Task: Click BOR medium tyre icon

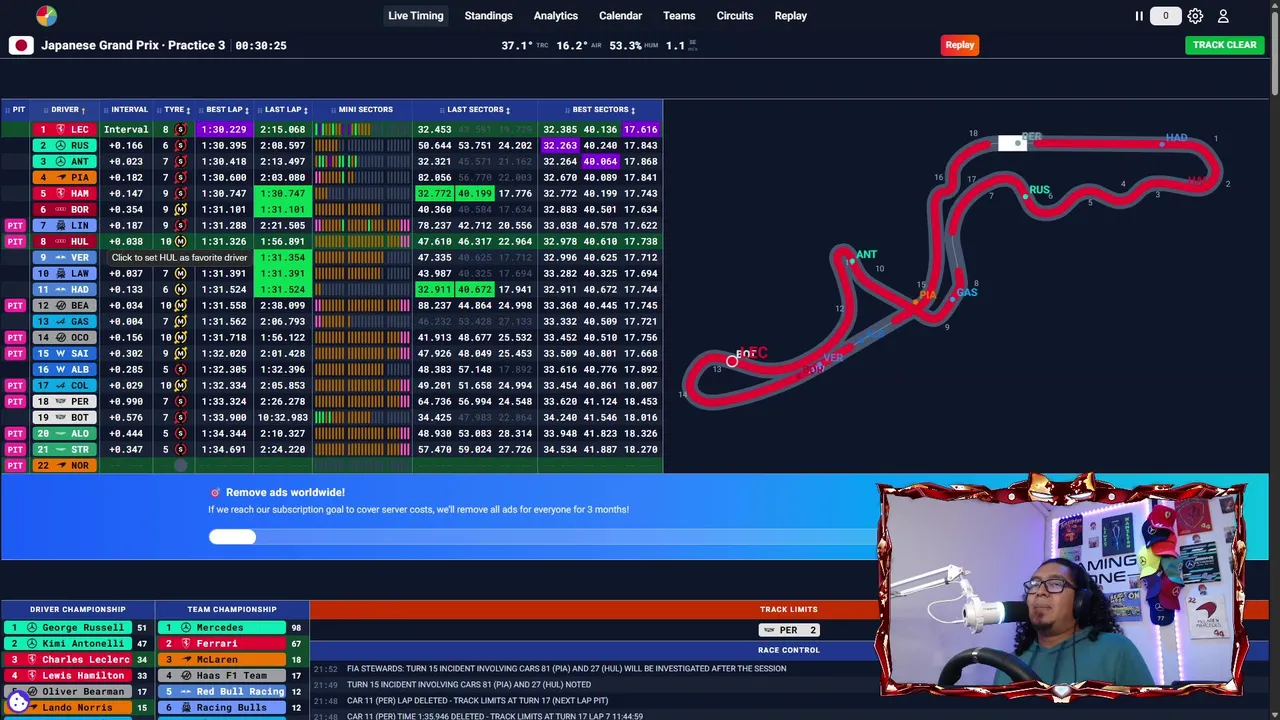Action: (x=180, y=209)
